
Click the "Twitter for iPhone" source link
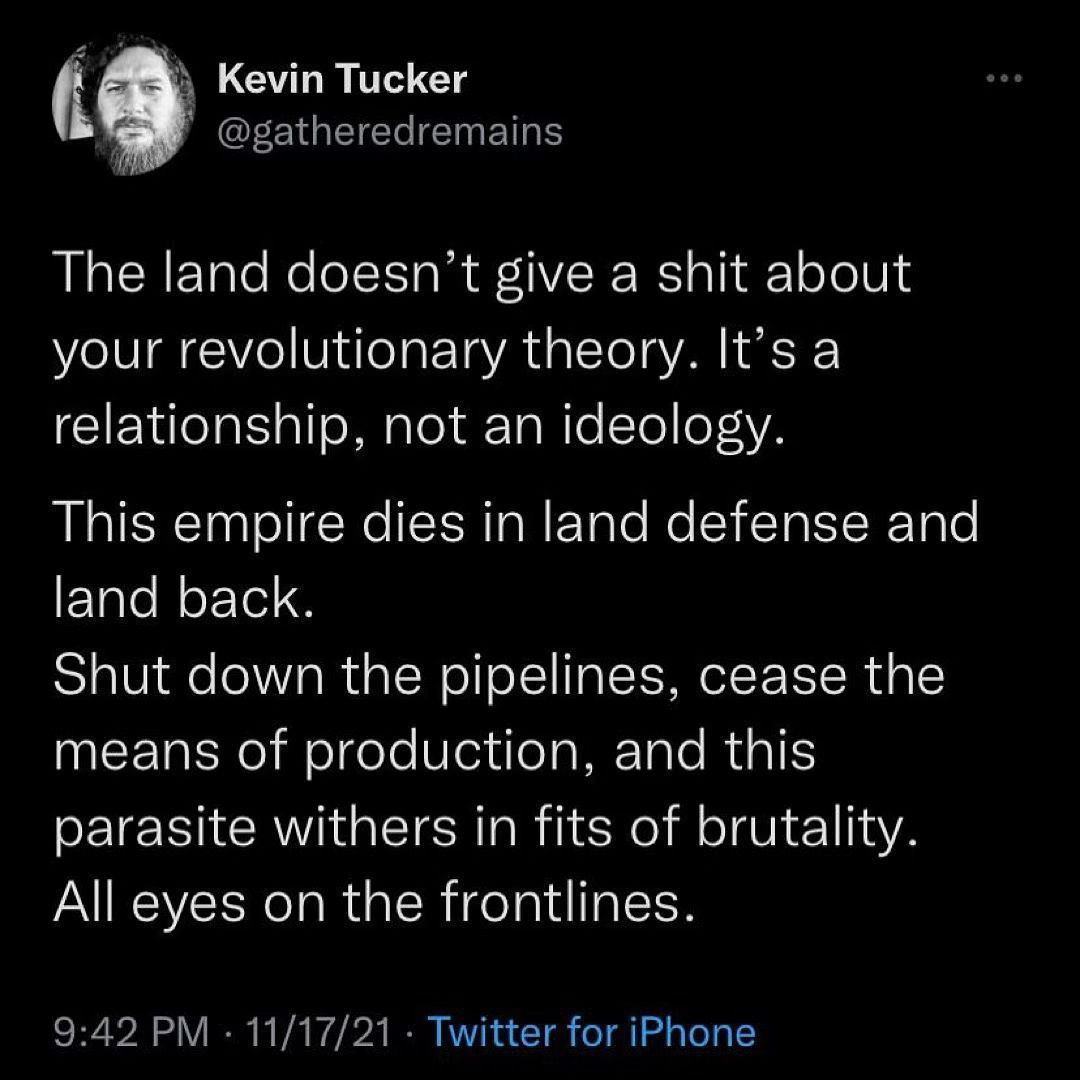coord(591,1032)
